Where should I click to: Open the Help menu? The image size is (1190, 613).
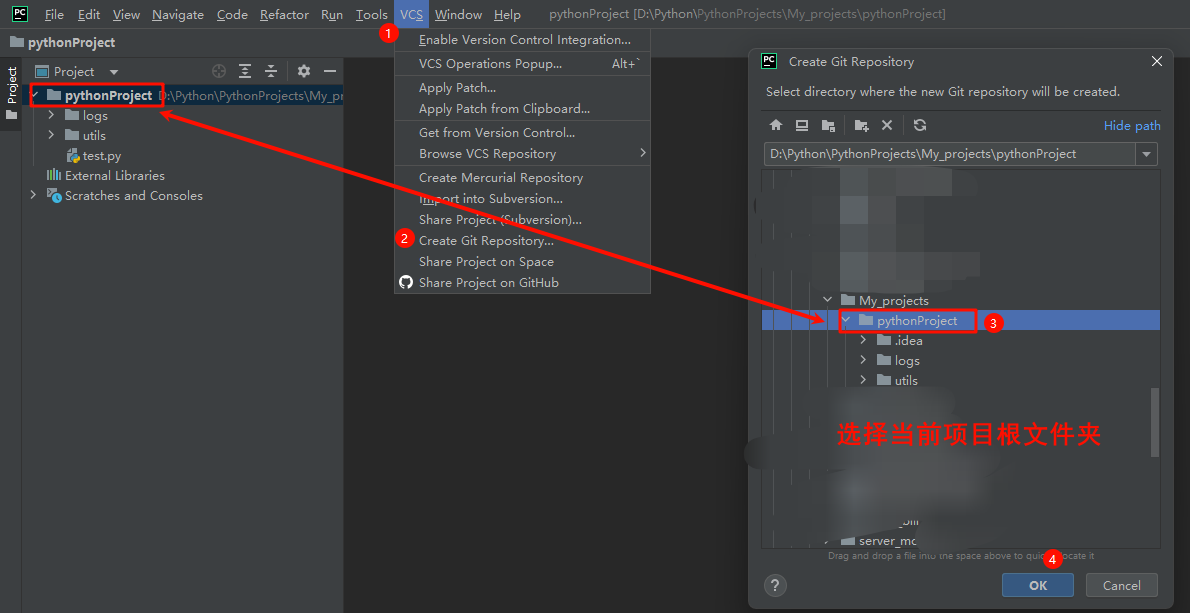507,14
